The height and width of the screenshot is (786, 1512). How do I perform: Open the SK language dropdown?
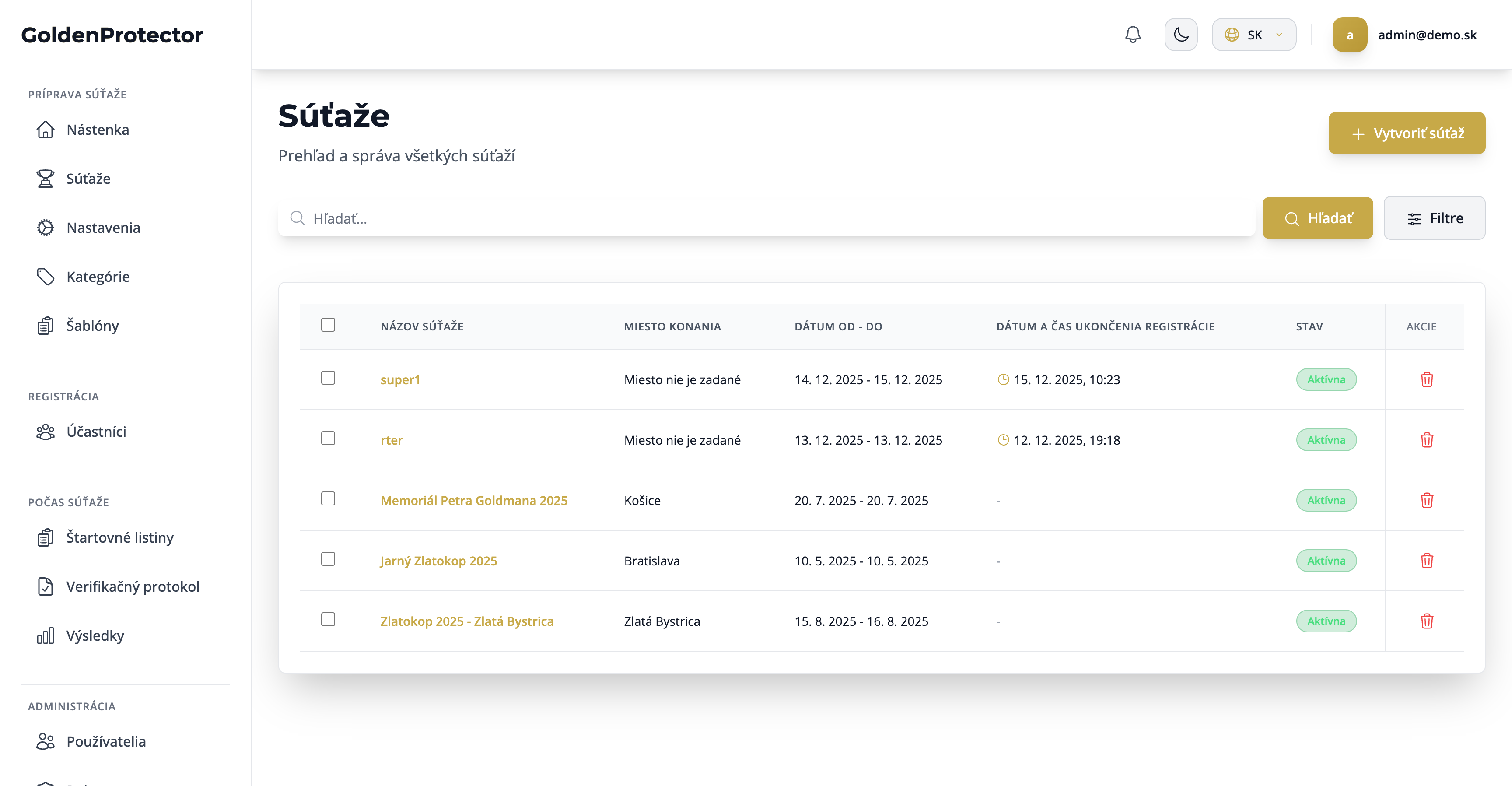coord(1254,35)
